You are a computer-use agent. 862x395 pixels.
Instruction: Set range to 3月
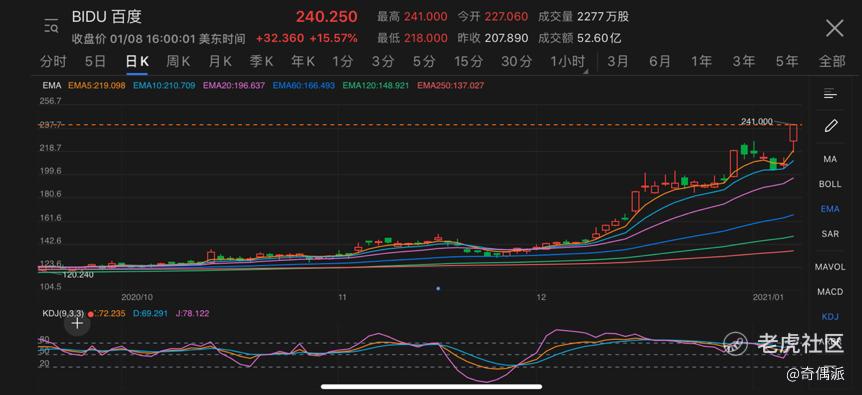click(x=618, y=62)
